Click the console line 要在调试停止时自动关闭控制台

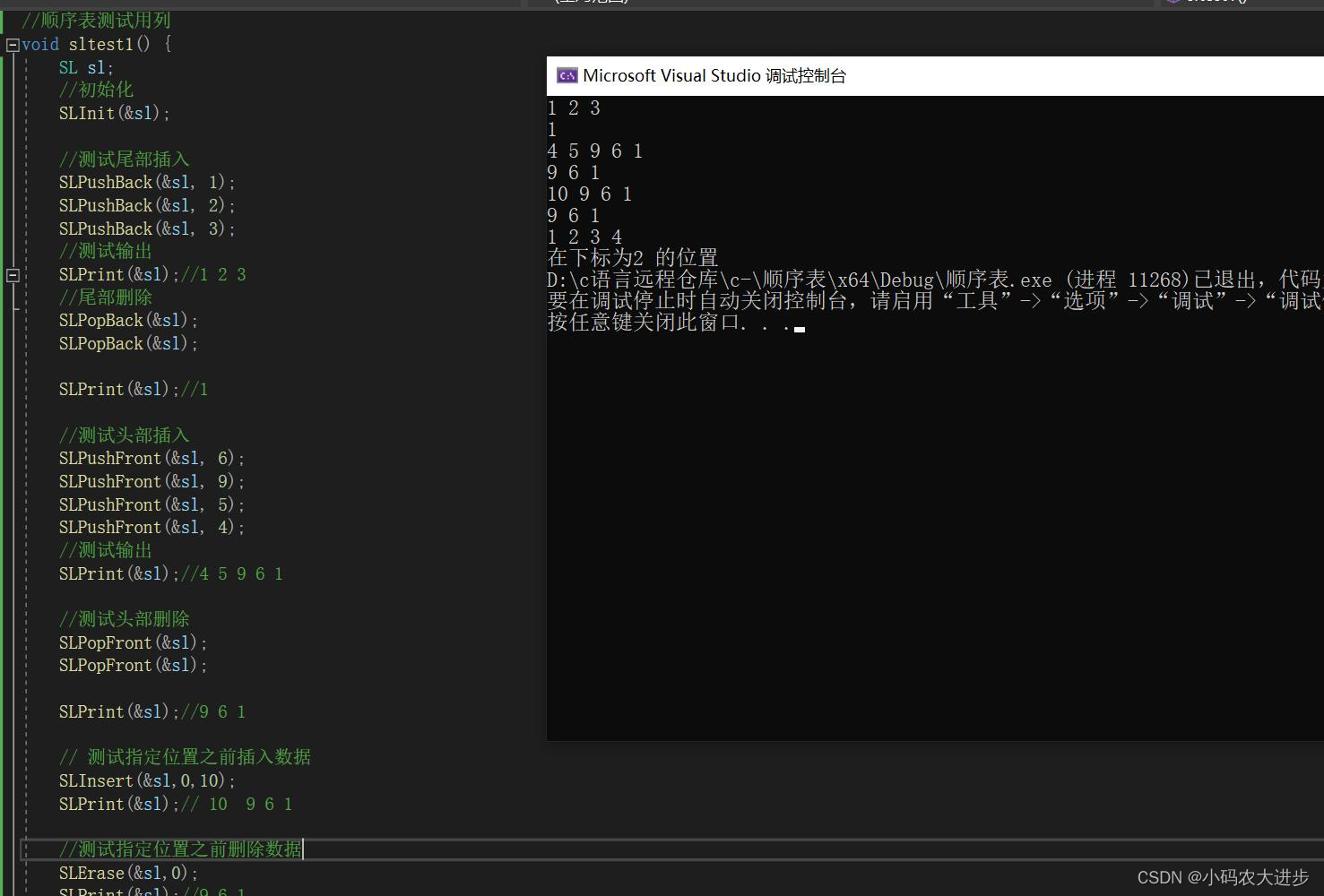[x=935, y=301]
